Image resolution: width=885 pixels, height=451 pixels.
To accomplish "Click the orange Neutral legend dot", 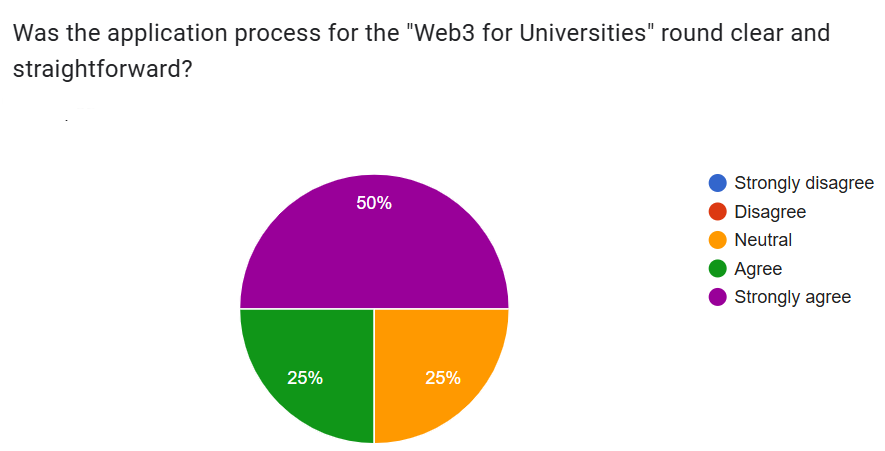I will [x=717, y=240].
